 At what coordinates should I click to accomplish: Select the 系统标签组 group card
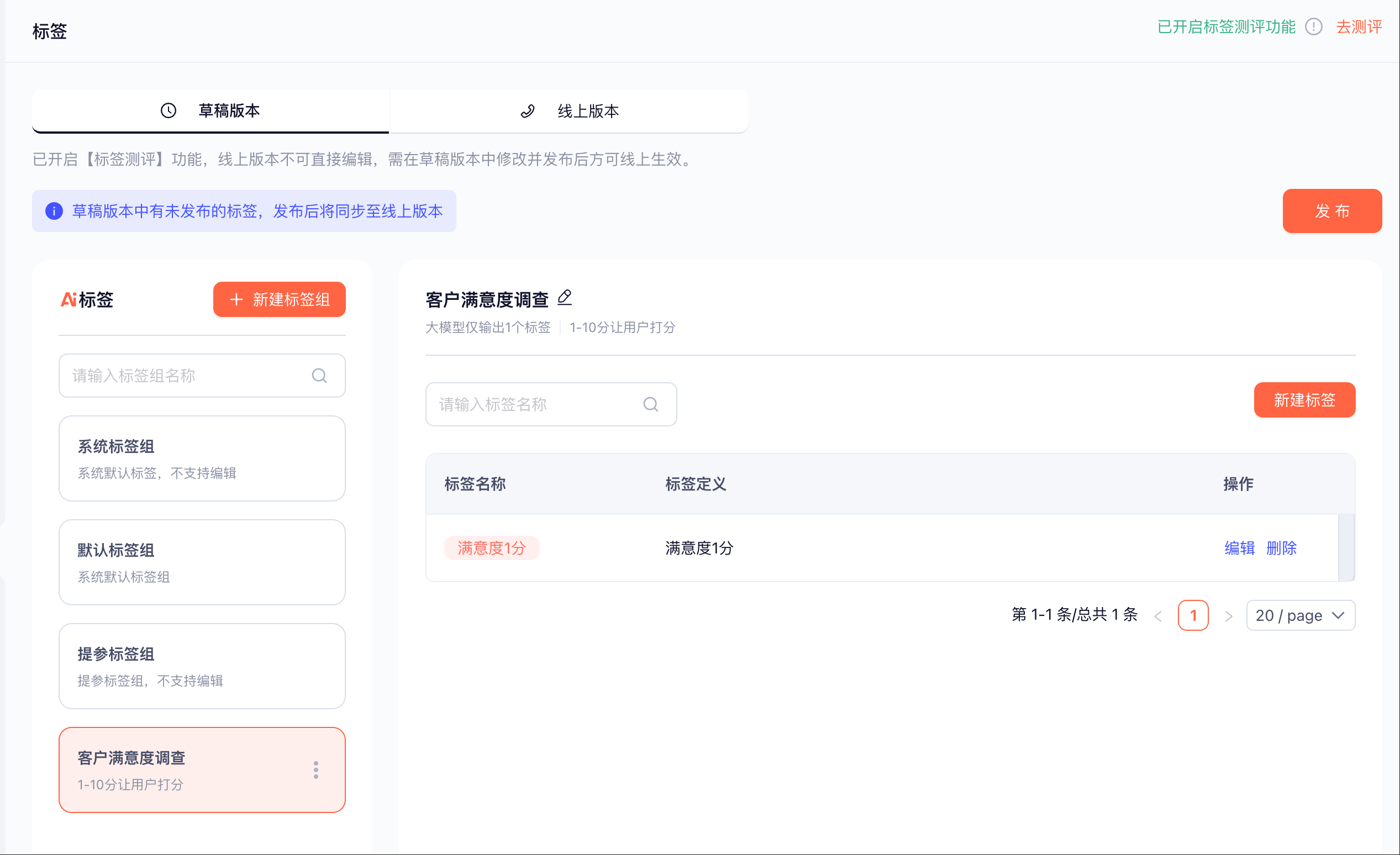[202, 458]
